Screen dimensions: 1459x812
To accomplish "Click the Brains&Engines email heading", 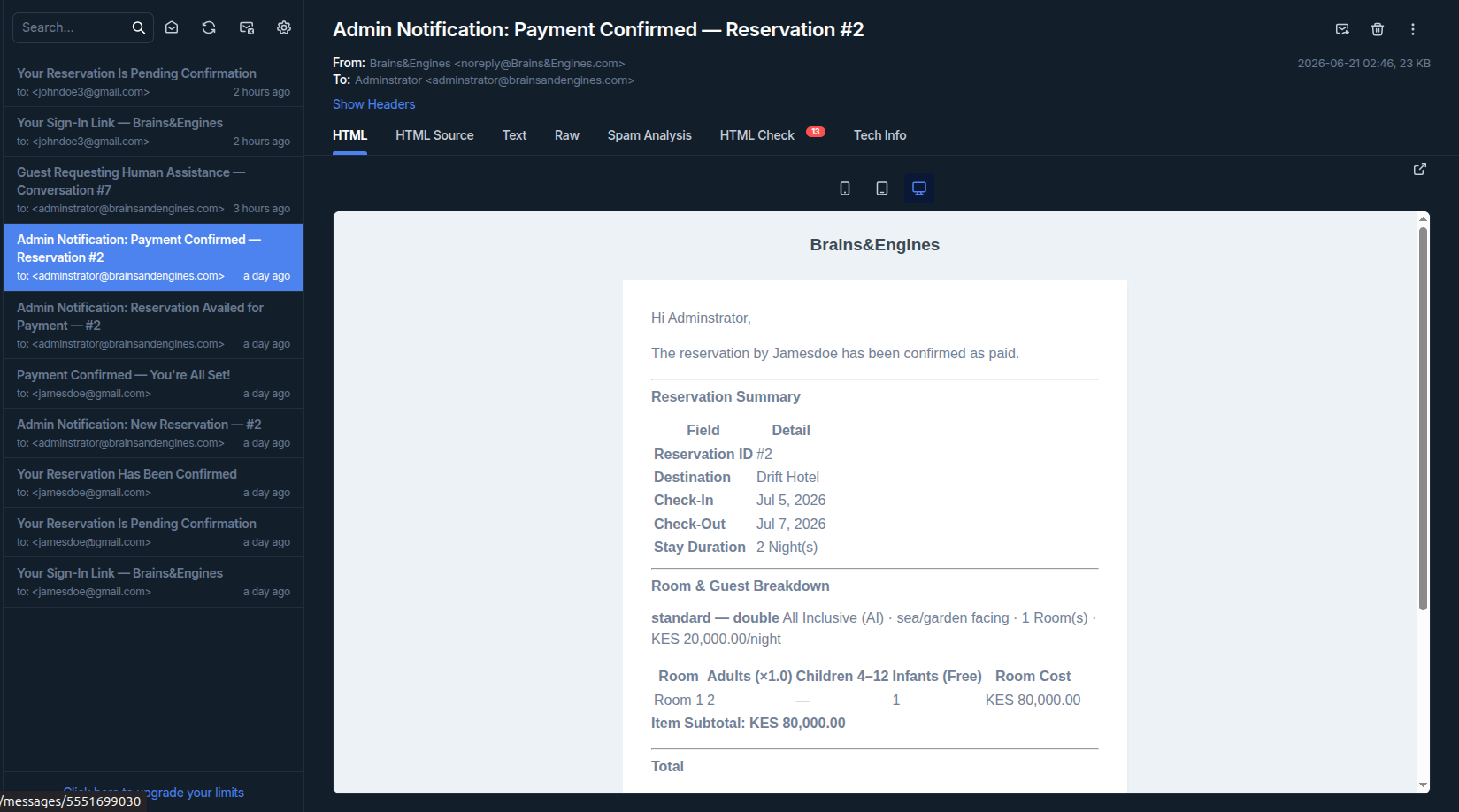I will [x=875, y=245].
